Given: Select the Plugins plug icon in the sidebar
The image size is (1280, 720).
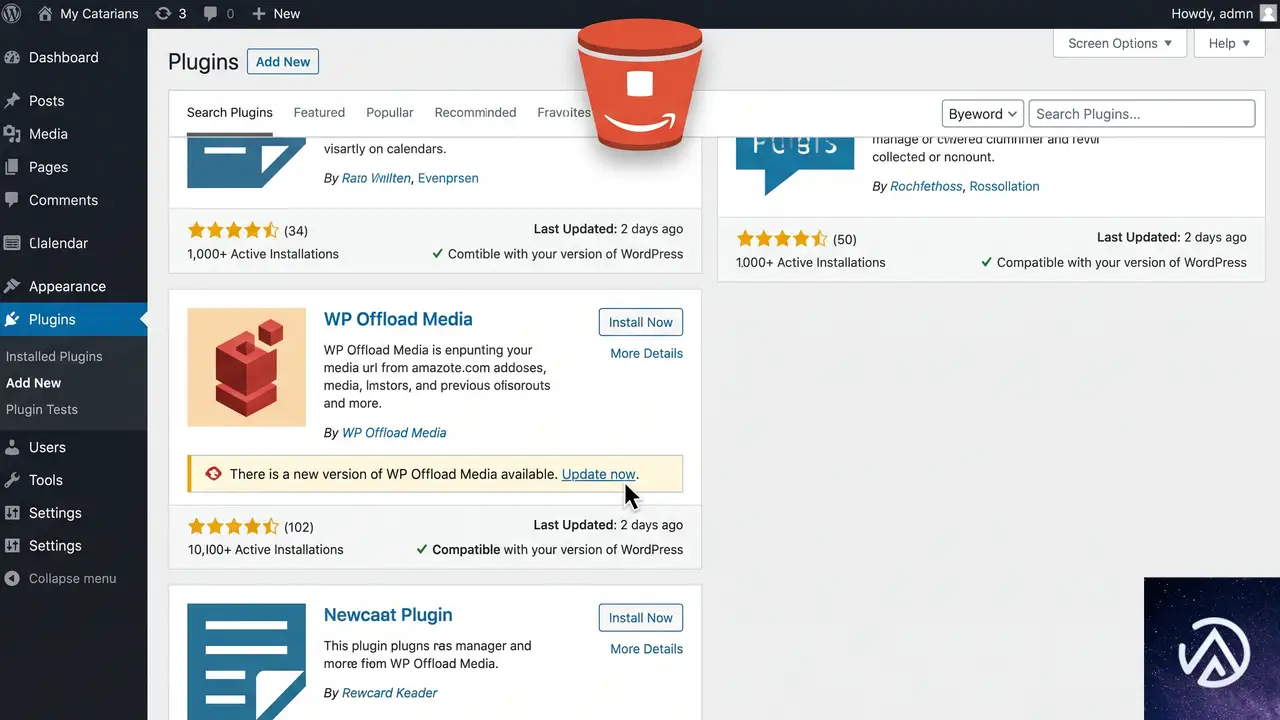Looking at the screenshot, I should tap(12, 320).
